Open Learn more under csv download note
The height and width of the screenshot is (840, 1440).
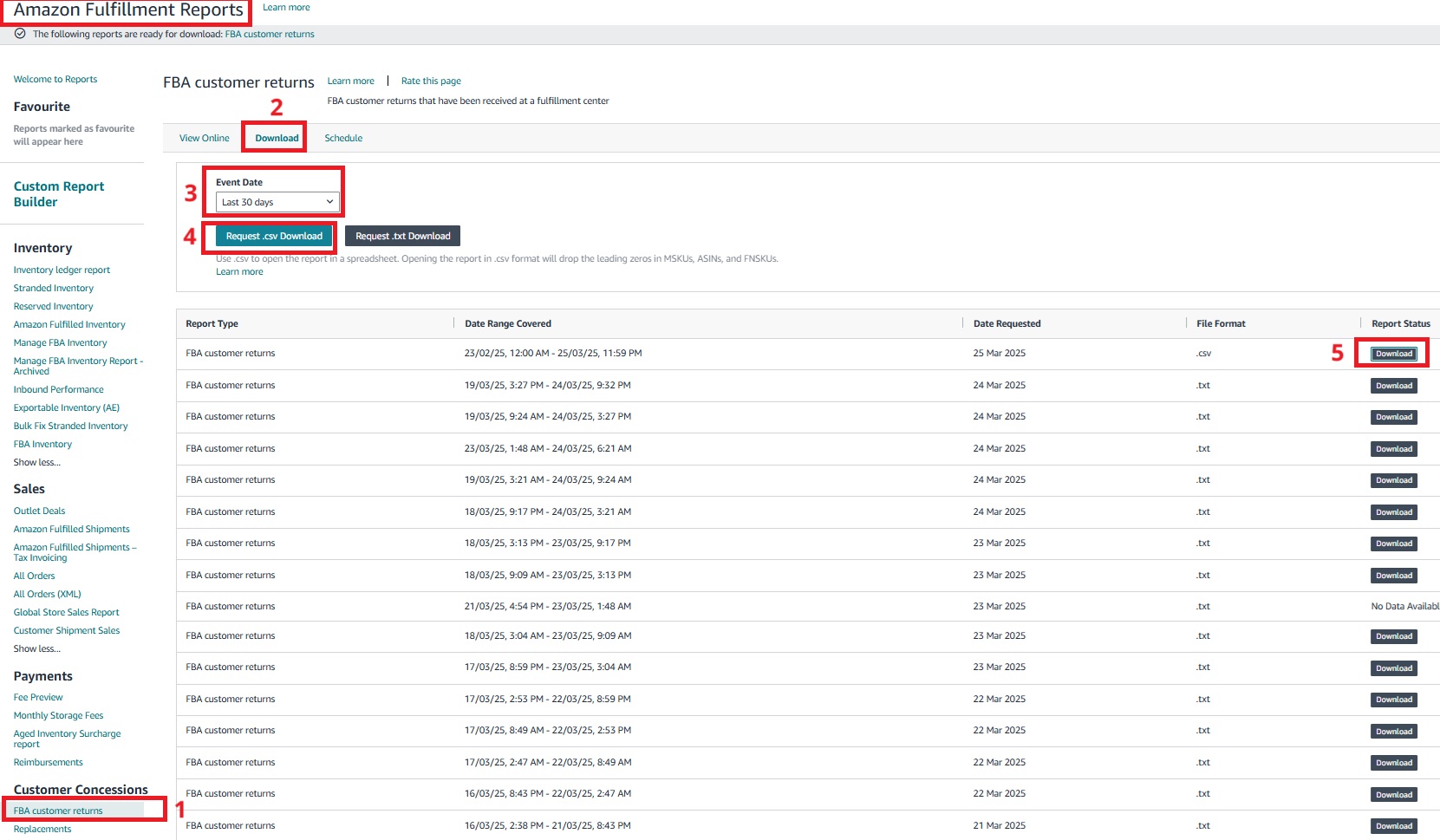(239, 271)
